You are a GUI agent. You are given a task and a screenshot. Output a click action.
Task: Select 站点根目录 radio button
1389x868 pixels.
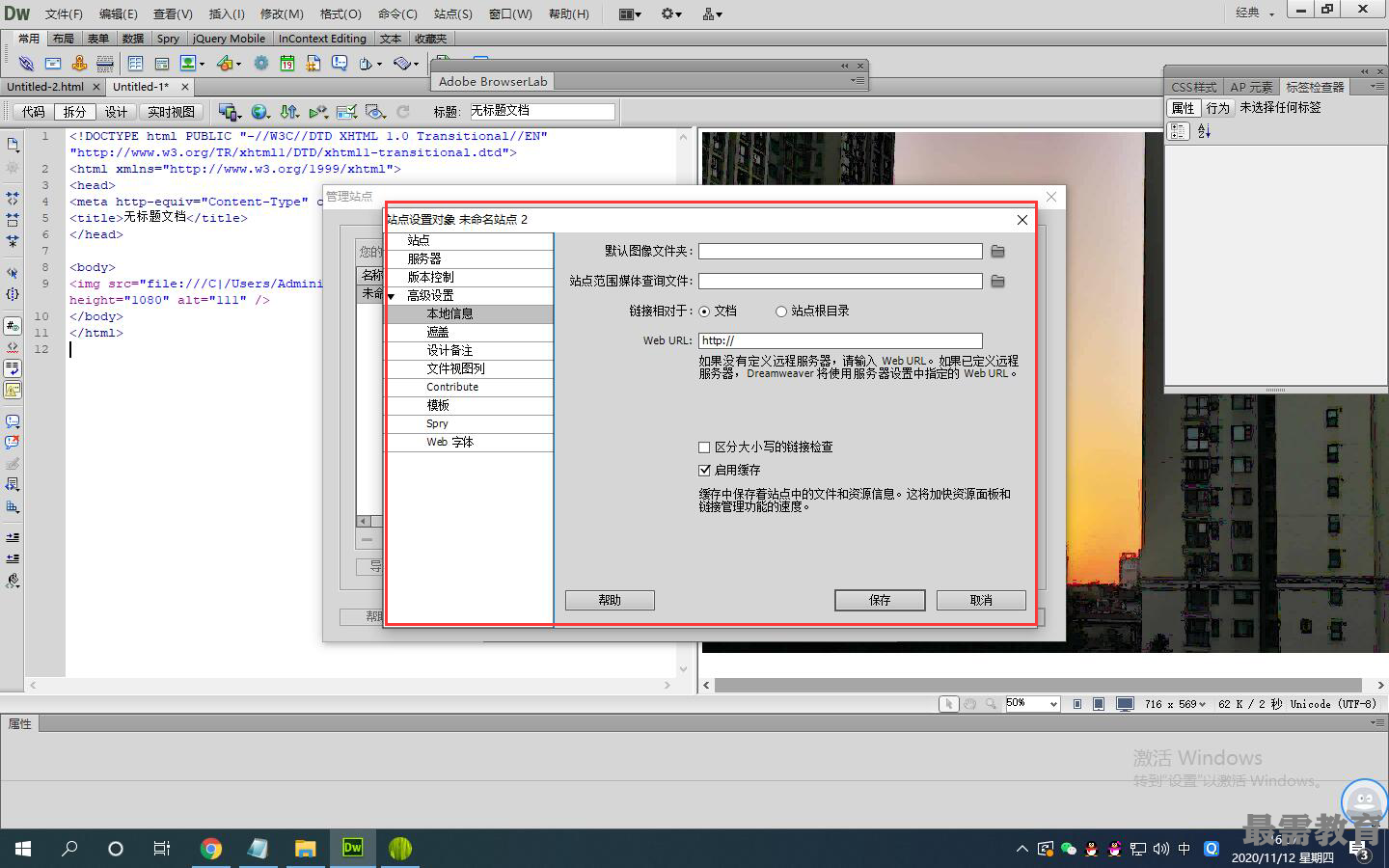[781, 312]
